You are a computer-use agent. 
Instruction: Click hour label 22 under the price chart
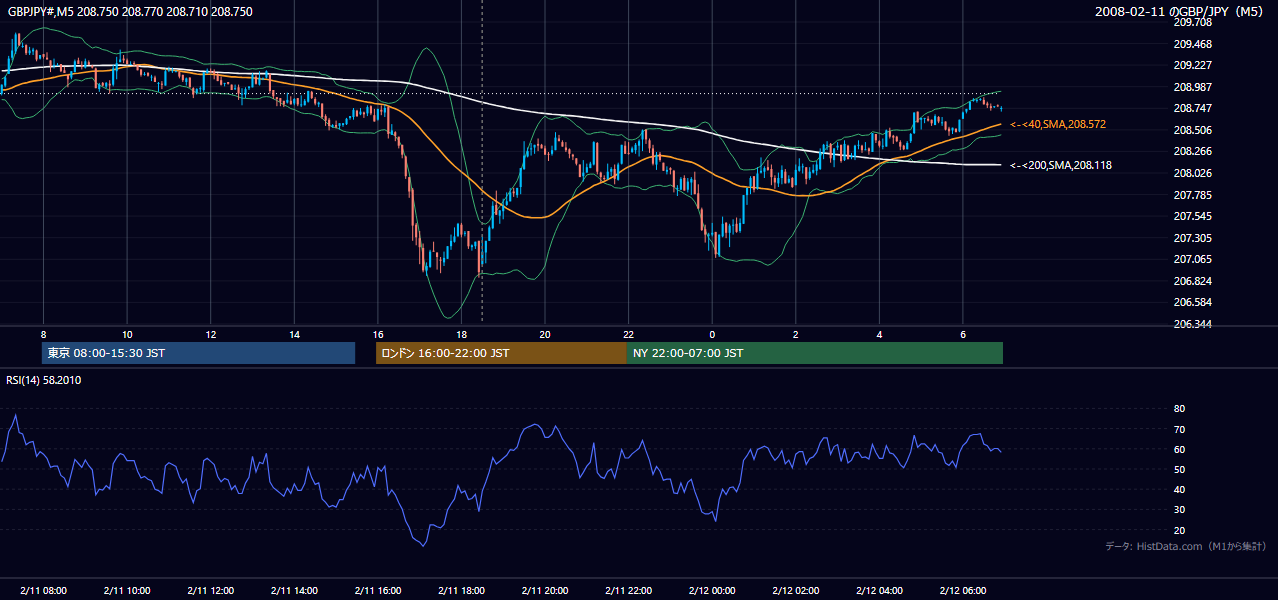click(628, 334)
